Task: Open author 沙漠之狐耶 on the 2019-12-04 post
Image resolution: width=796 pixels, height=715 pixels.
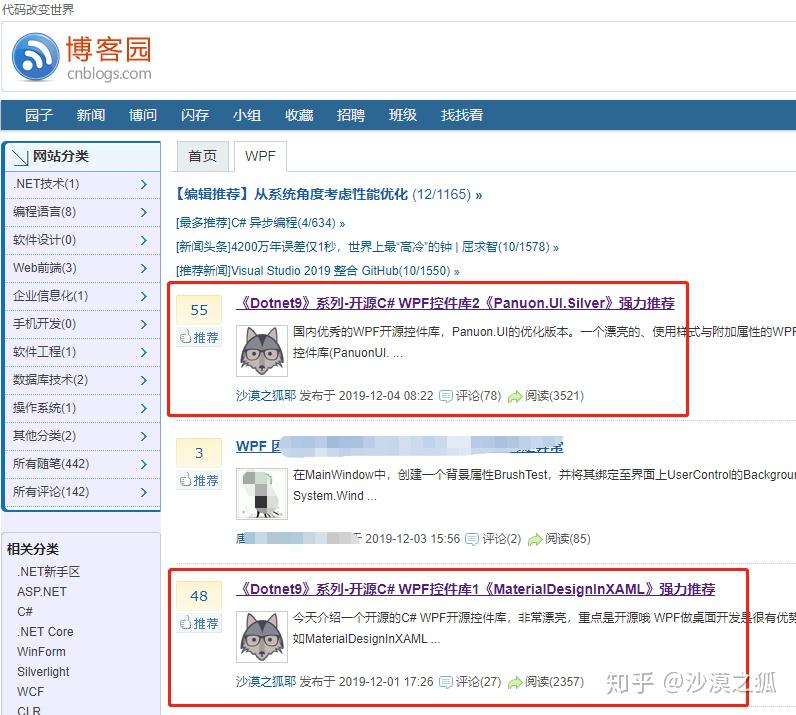Action: (x=266, y=396)
